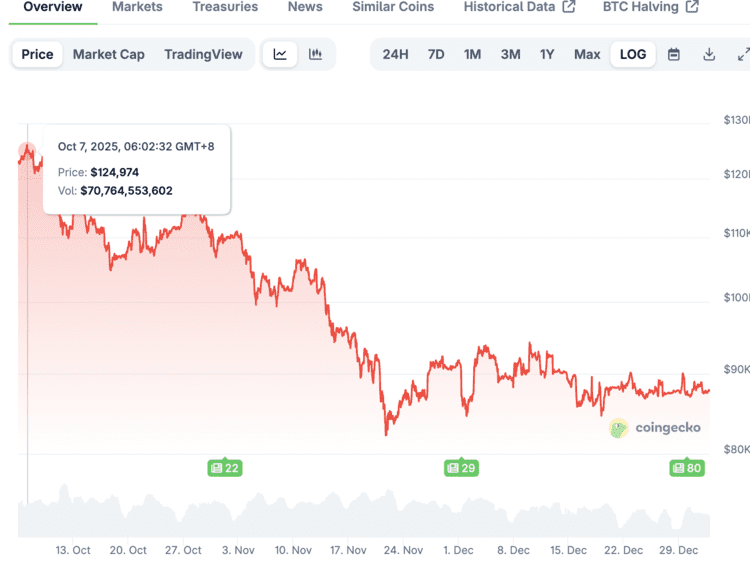This screenshot has width=750, height=577.
Task: Select the Price chart toggle
Action: 37,54
